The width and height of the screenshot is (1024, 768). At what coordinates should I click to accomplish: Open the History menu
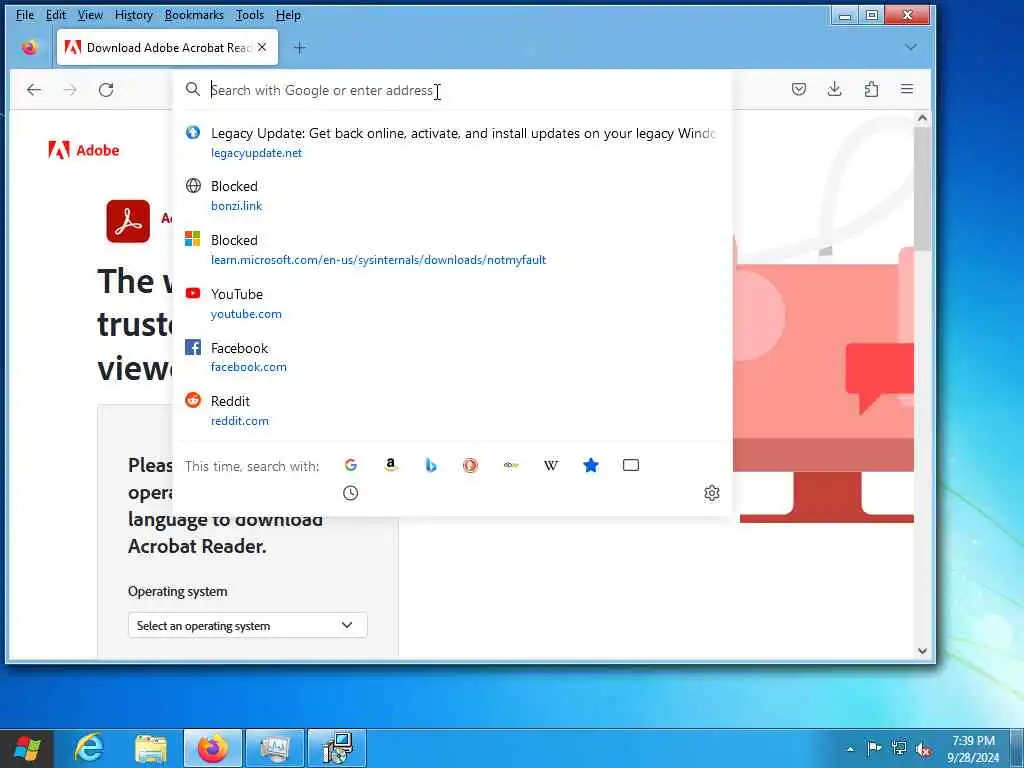[x=133, y=14]
